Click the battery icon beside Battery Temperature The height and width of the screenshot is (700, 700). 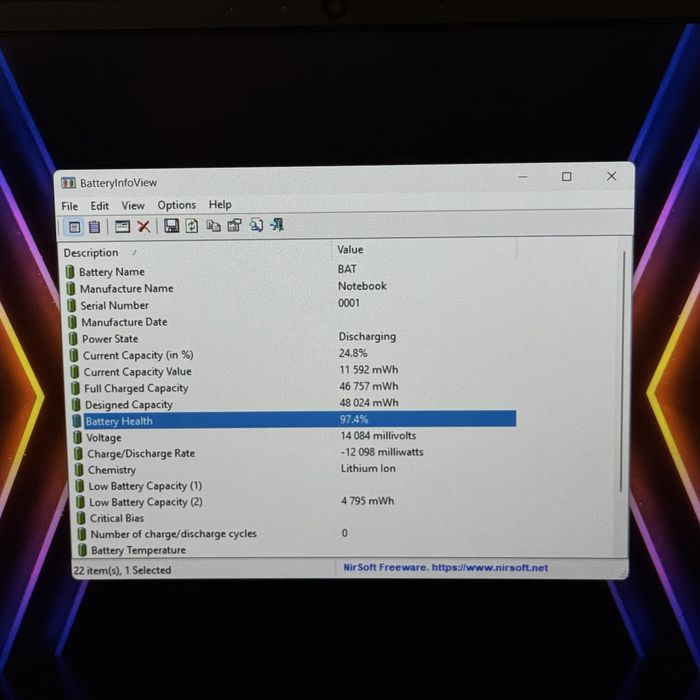point(82,550)
